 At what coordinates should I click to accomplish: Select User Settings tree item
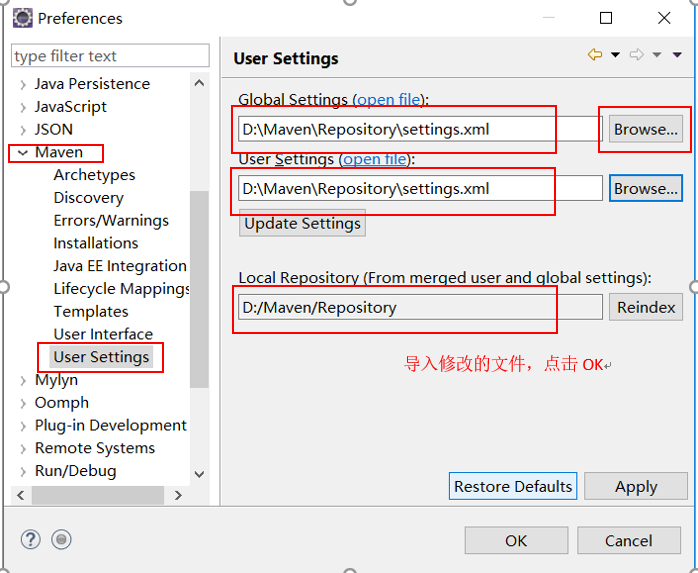tap(101, 357)
